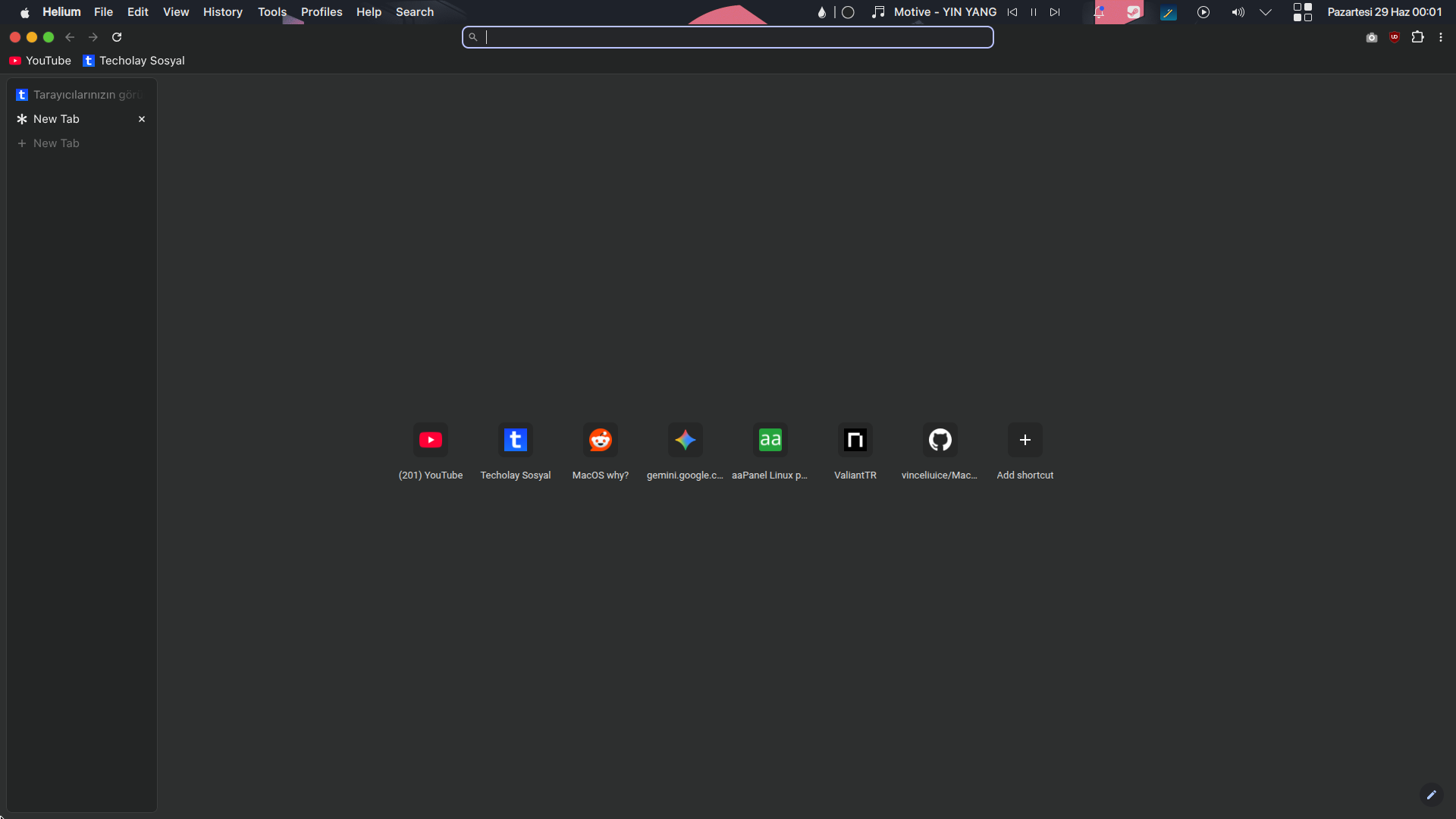Pause the Motive - YIN YANG track

(1034, 12)
